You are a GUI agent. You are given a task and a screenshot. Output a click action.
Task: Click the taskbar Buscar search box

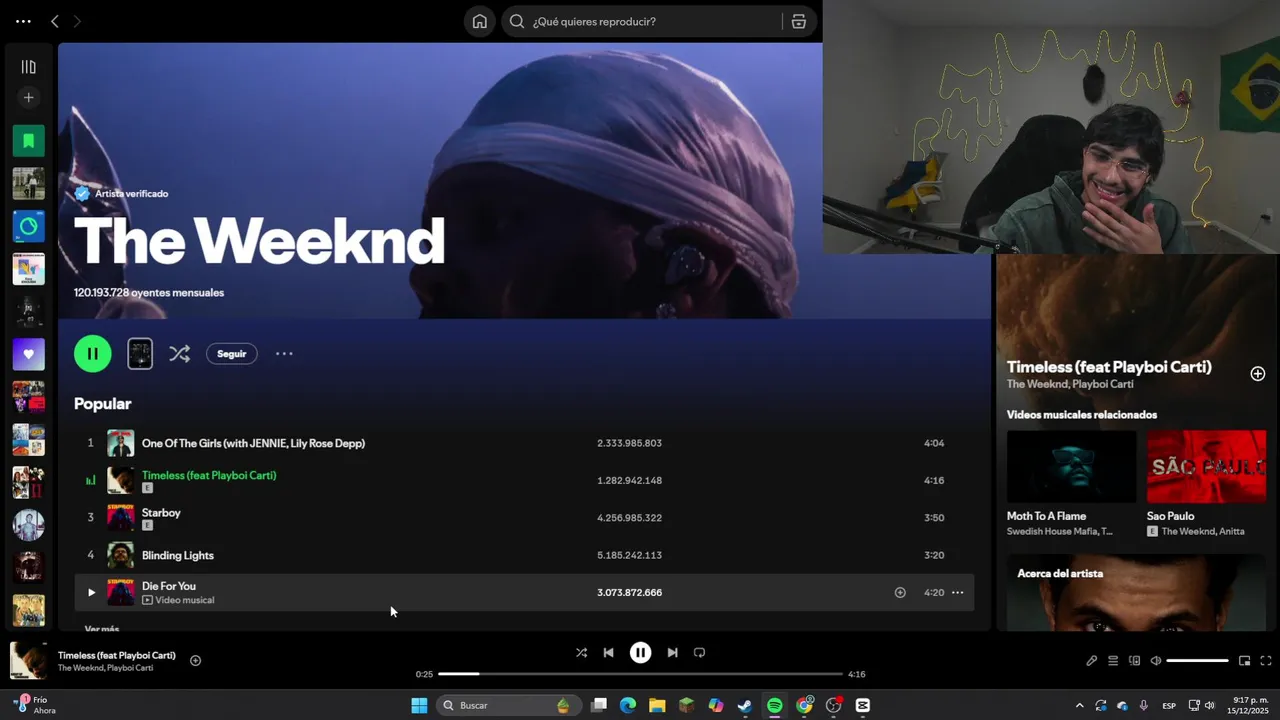[x=507, y=705]
